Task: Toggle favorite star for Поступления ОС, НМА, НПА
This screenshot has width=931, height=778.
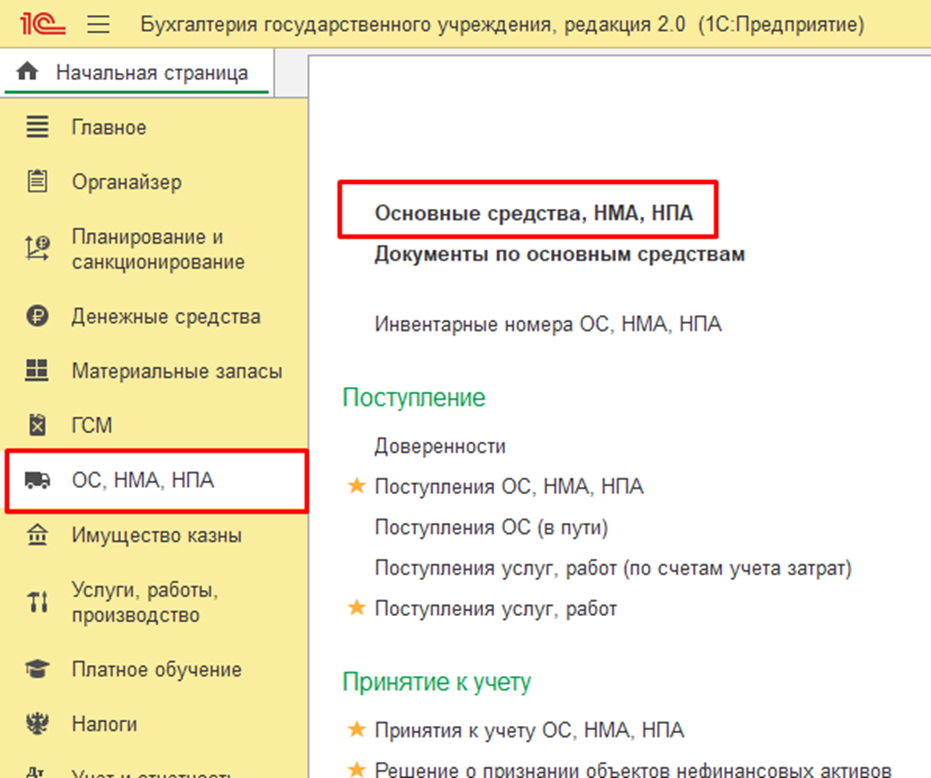Action: pos(357,486)
